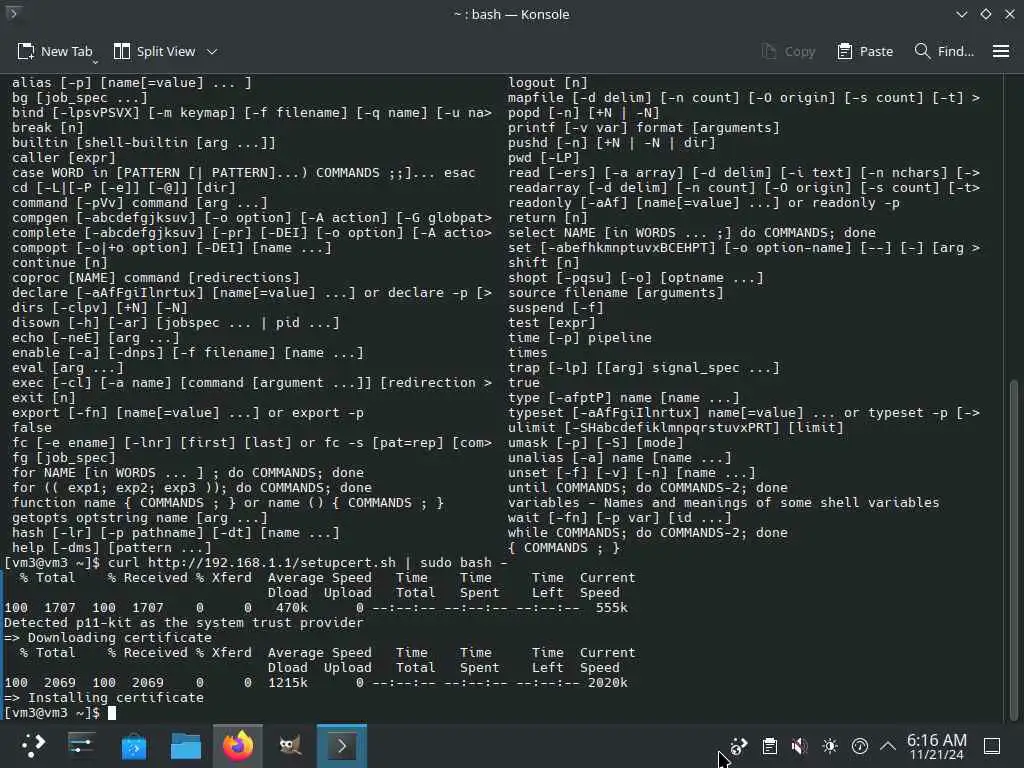The height and width of the screenshot is (768, 1024).
Task: Open the updates notifier tray icon
Action: [739, 746]
